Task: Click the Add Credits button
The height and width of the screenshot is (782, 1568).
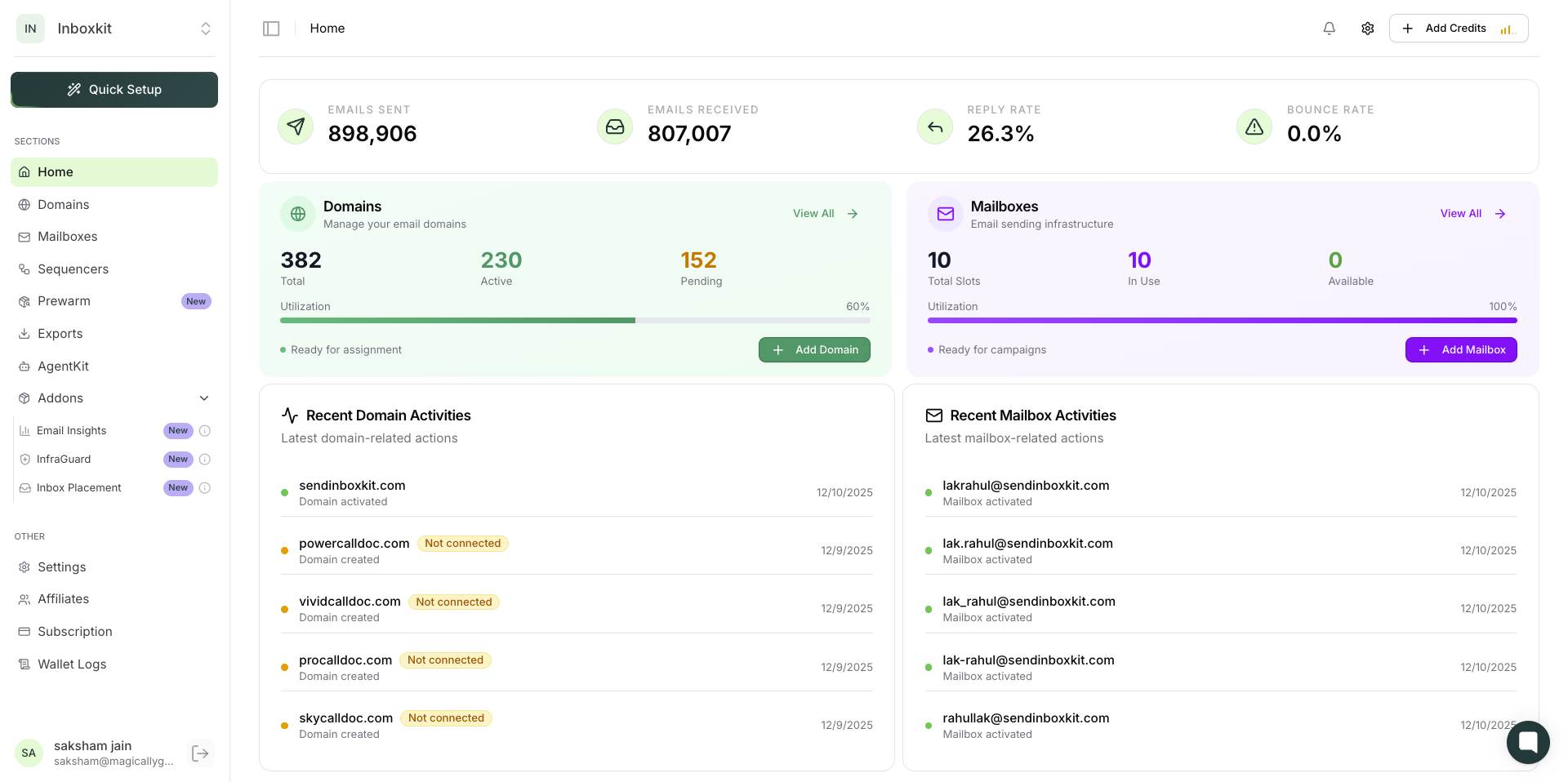Action: [x=1458, y=29]
